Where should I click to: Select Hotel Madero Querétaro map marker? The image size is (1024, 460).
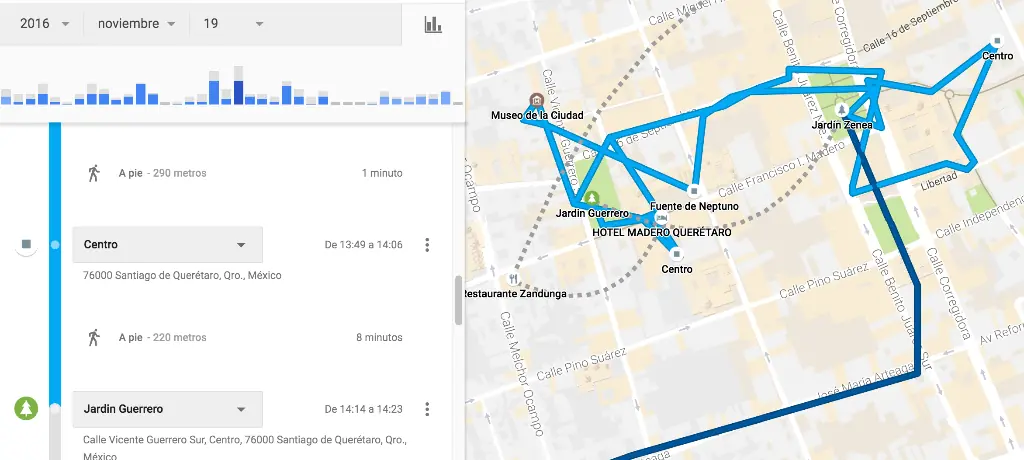point(661,219)
